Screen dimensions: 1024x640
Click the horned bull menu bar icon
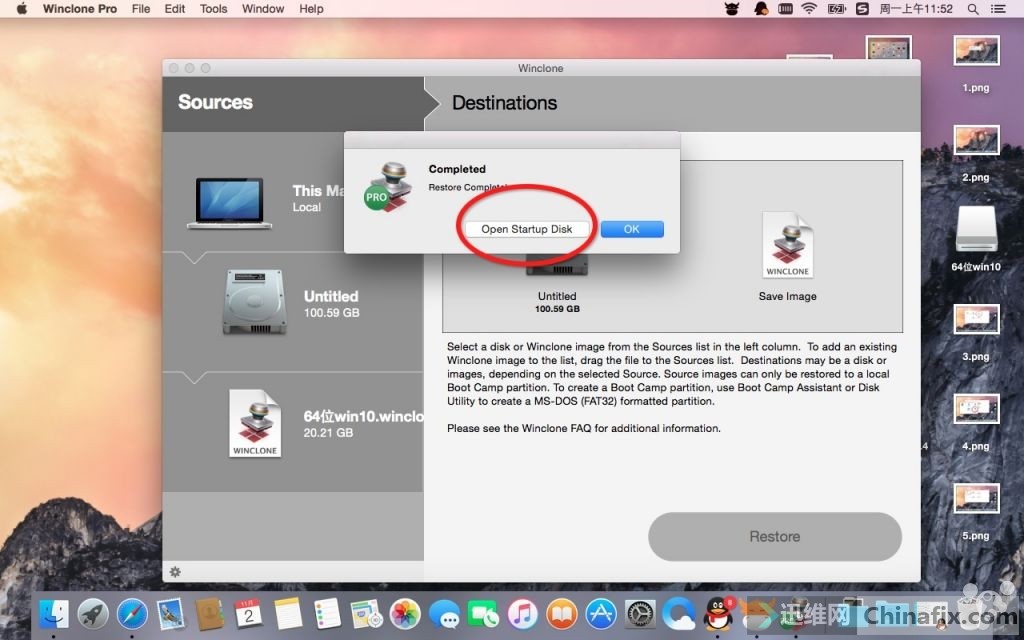pos(732,9)
